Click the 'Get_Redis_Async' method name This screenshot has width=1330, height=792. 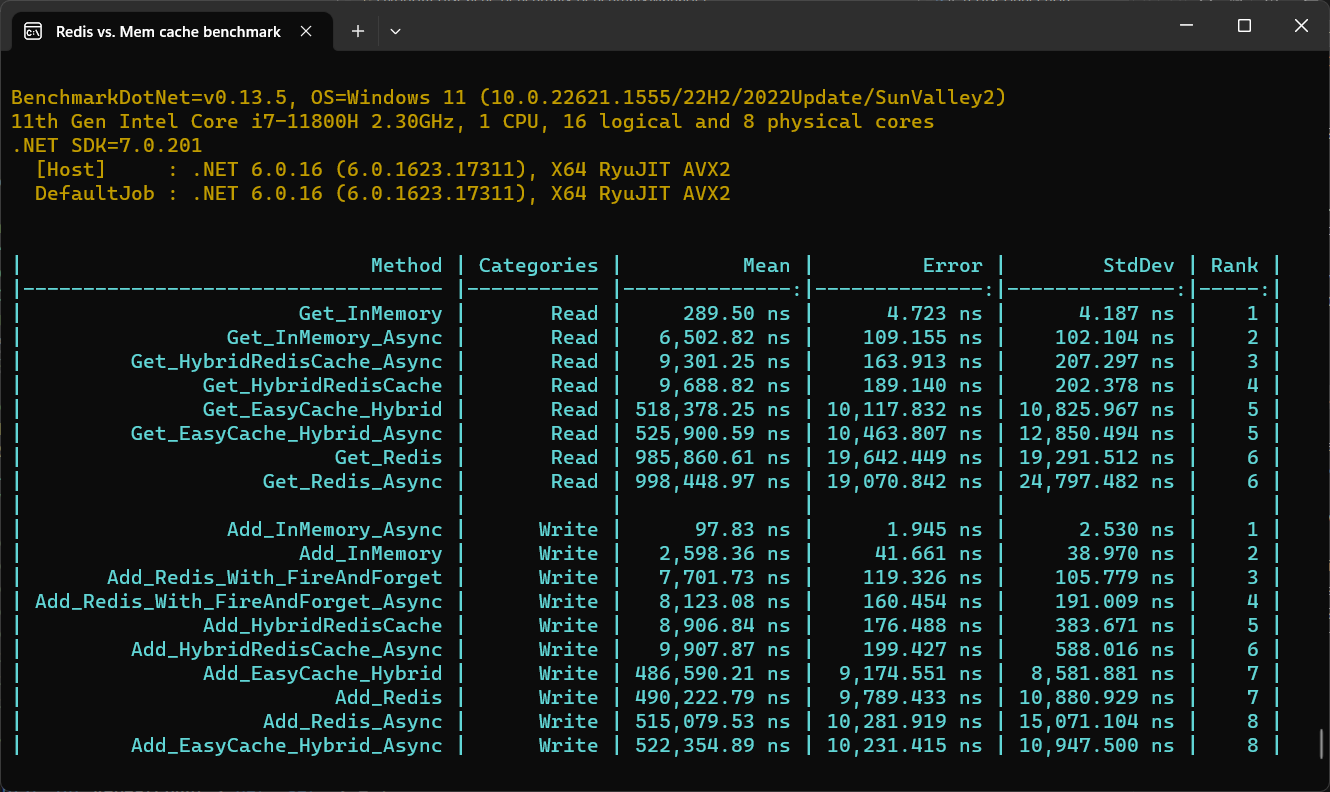[x=352, y=481]
